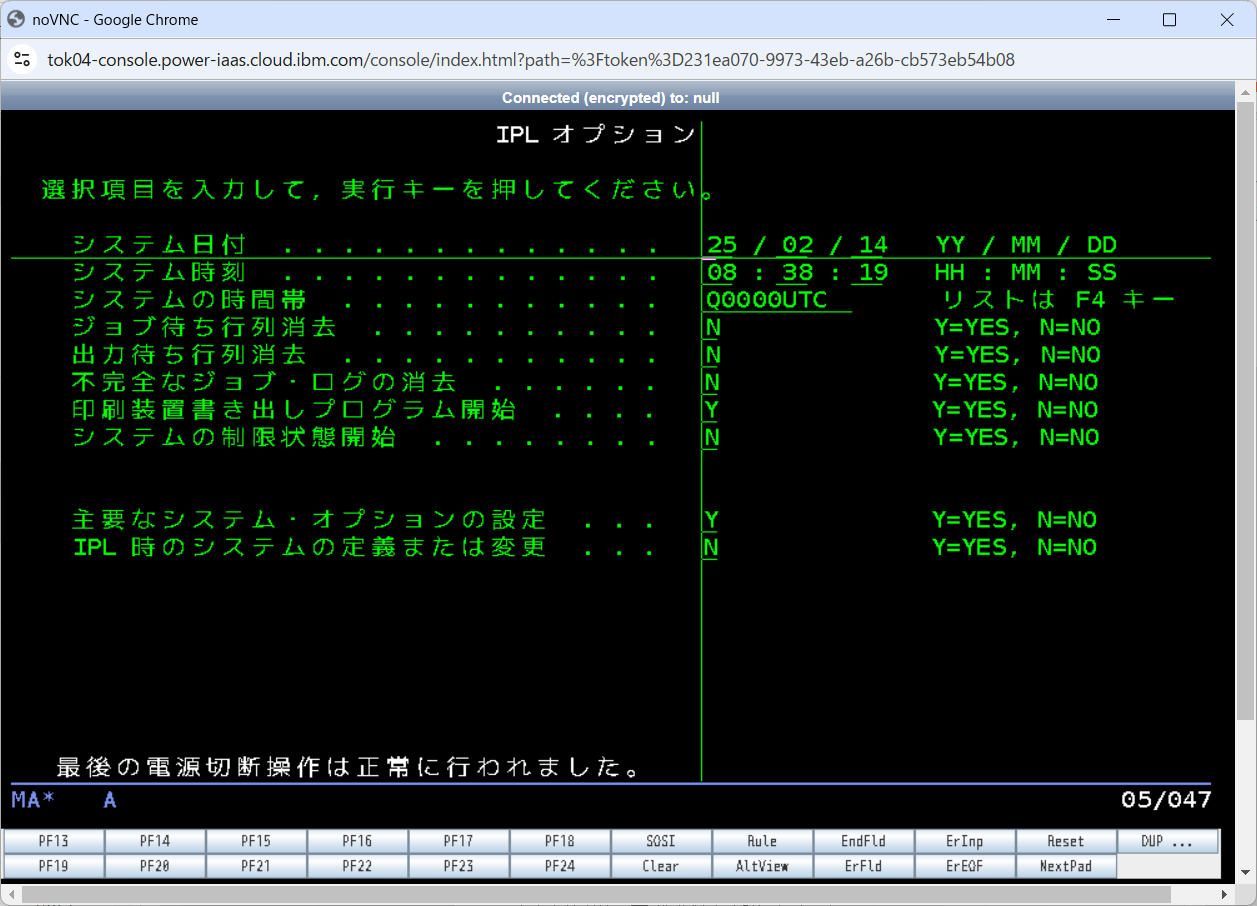Click the vertical scrollbar of the page

point(1245,410)
